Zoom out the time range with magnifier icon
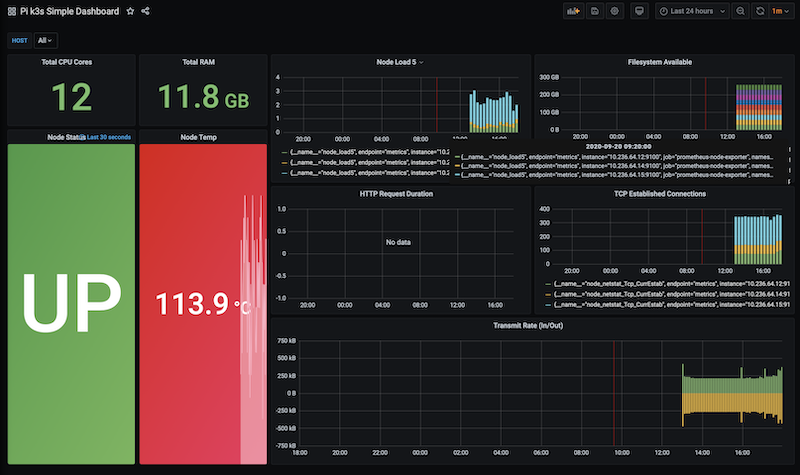 tap(740, 11)
